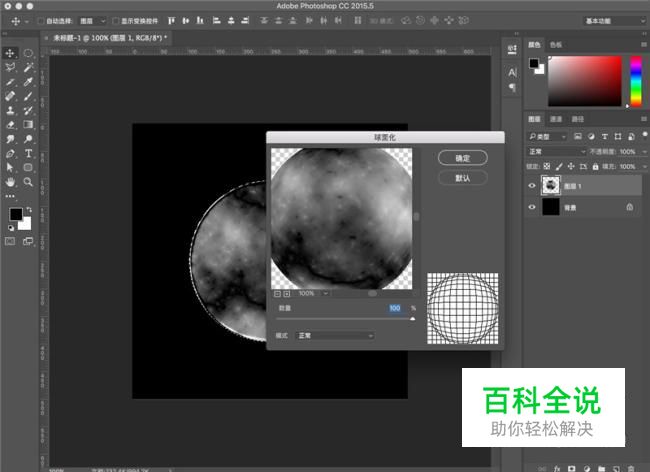Image resolution: width=650 pixels, height=472 pixels.
Task: Select the Rounded Rectangle shape tool
Action: [x=28, y=167]
